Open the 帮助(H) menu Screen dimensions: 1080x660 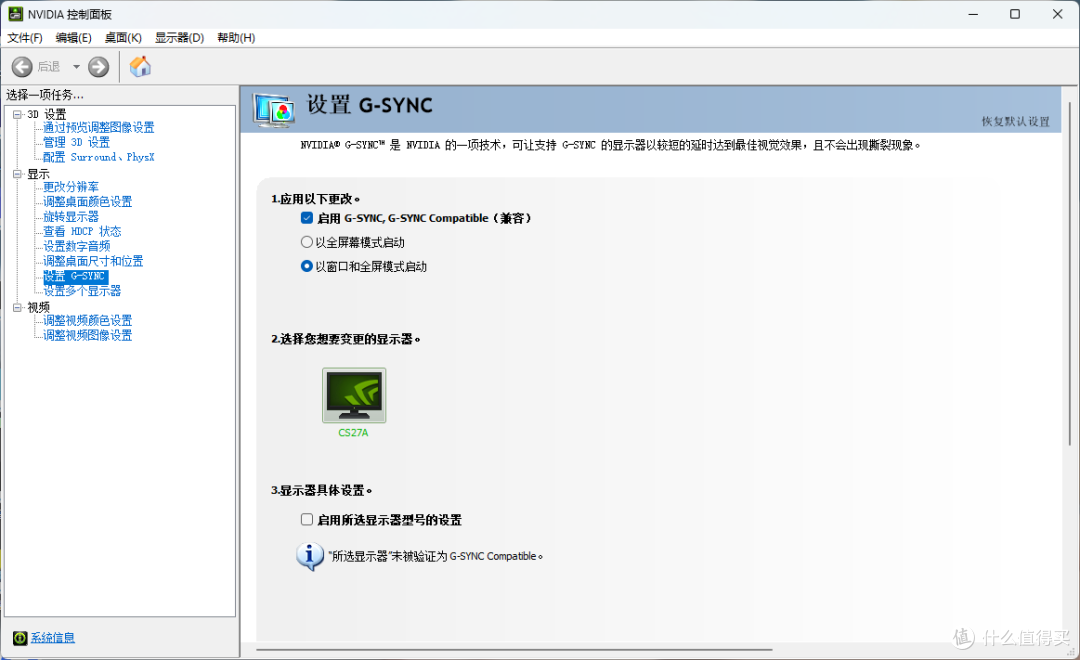pos(236,38)
